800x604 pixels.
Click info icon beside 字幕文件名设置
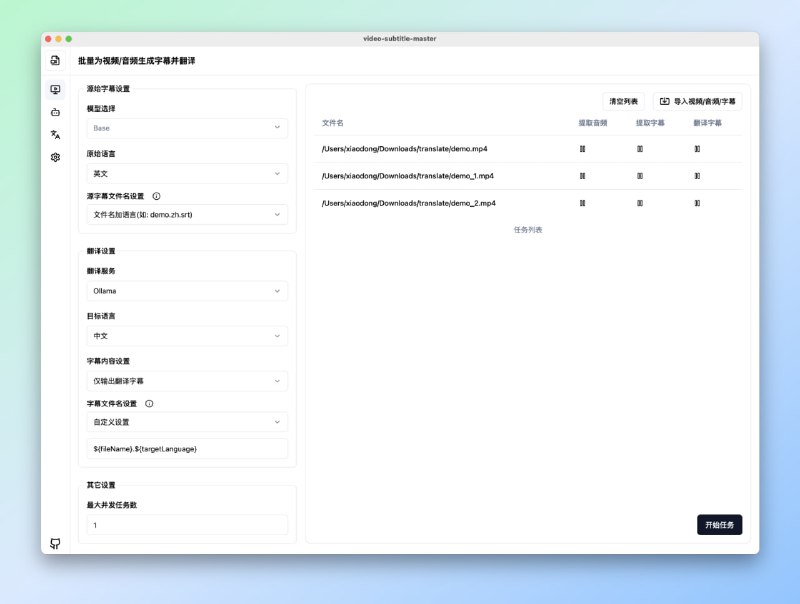[x=149, y=404]
